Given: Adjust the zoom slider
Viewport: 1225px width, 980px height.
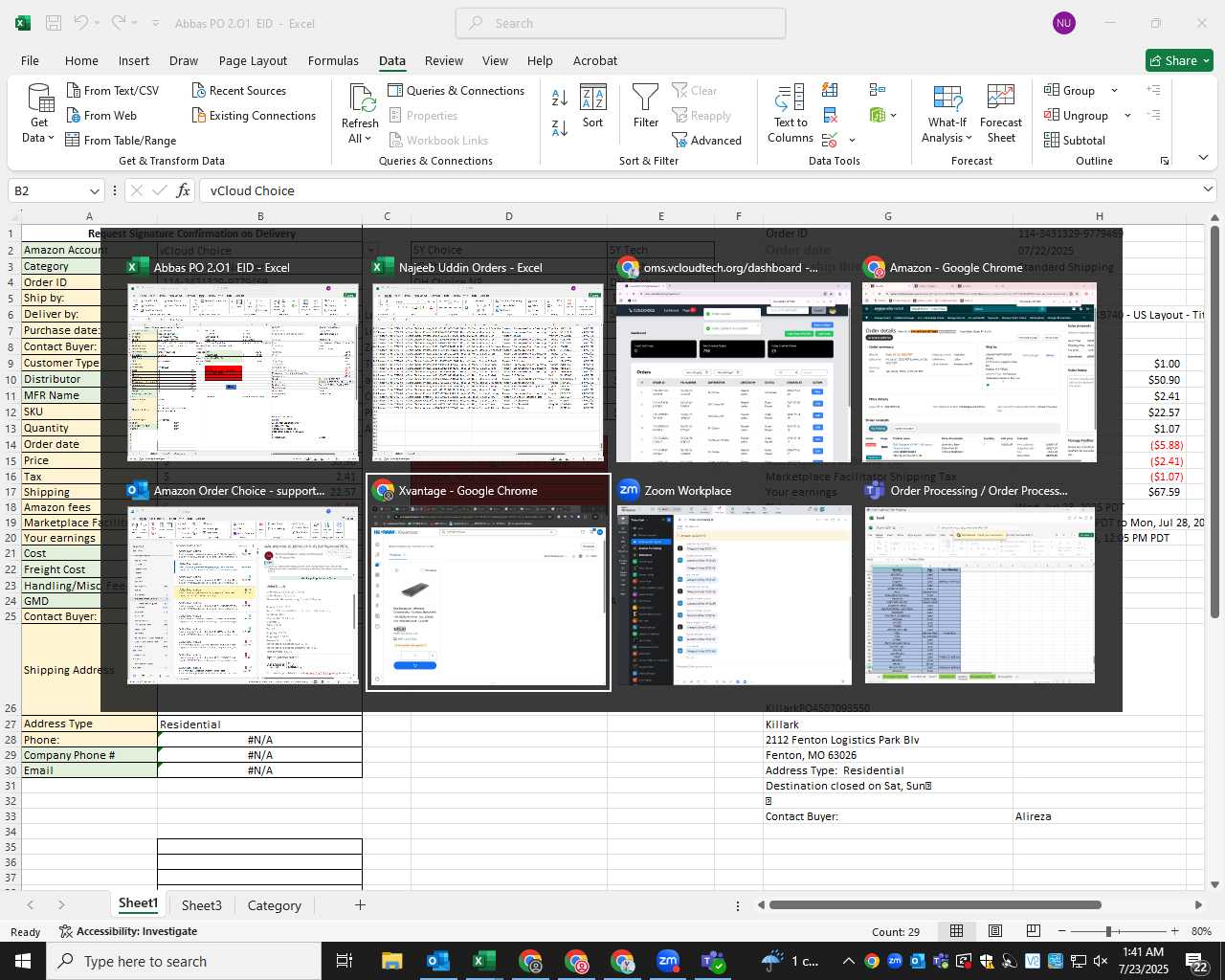Looking at the screenshot, I should [1108, 931].
